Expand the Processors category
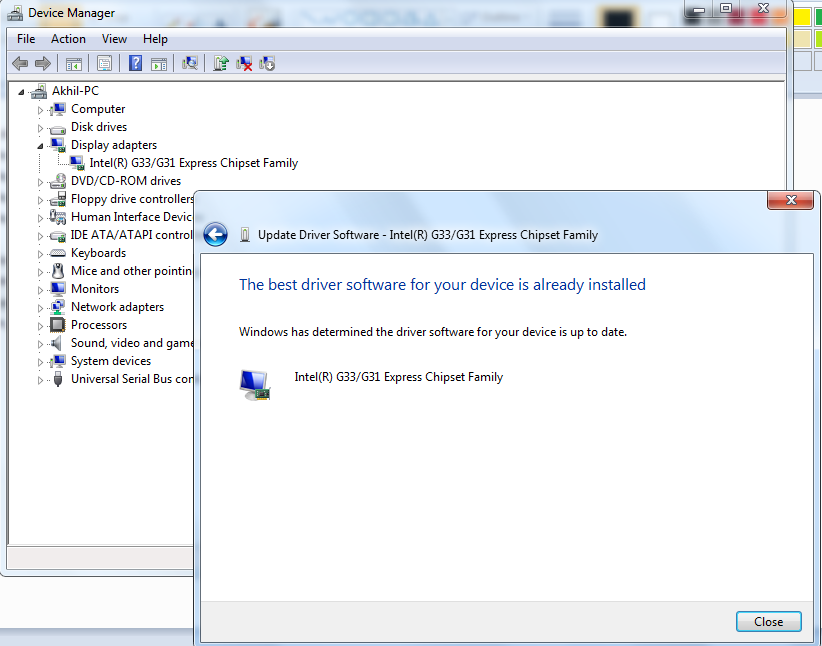The image size is (822, 646). (x=40, y=326)
